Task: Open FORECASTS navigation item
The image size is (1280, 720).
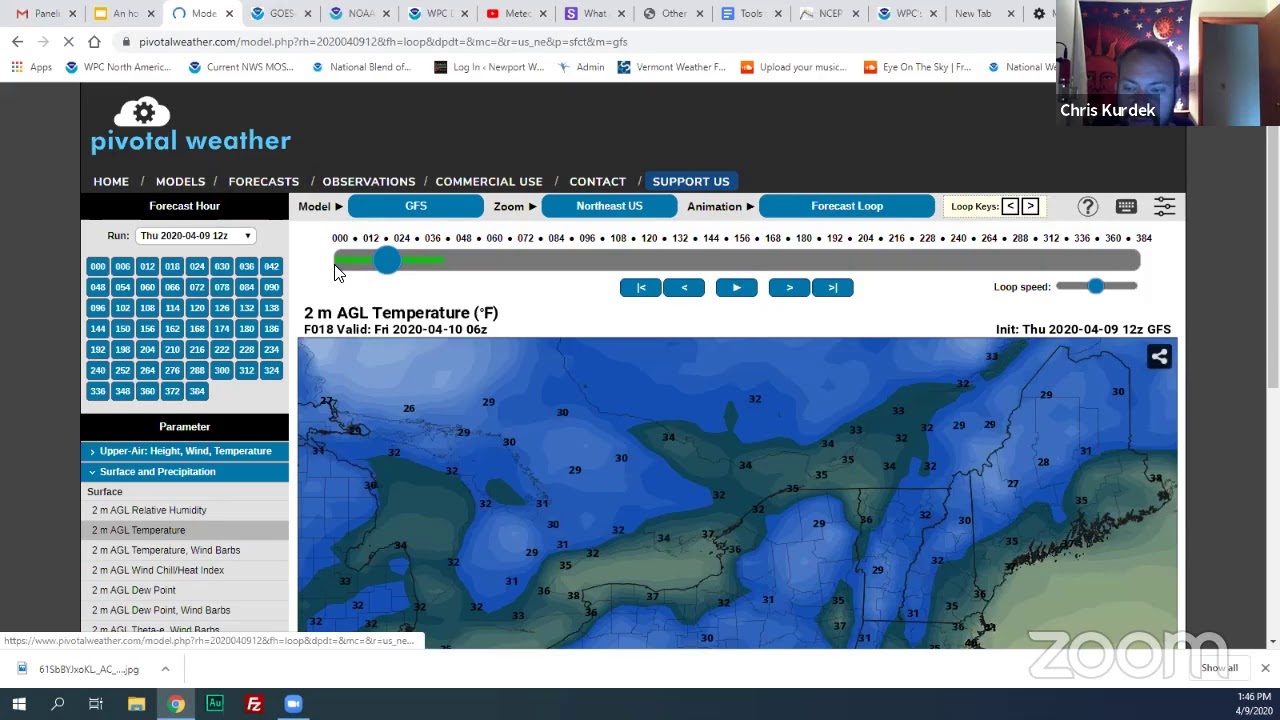Action: click(x=263, y=181)
